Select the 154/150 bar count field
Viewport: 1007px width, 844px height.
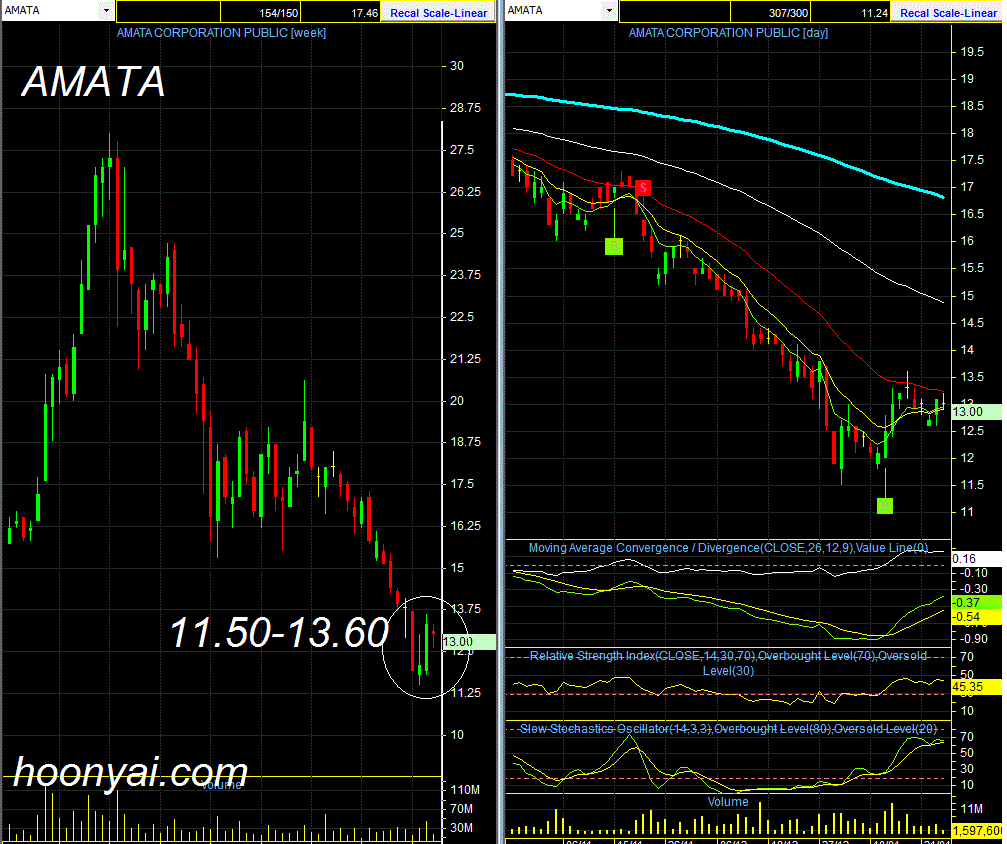click(x=260, y=12)
